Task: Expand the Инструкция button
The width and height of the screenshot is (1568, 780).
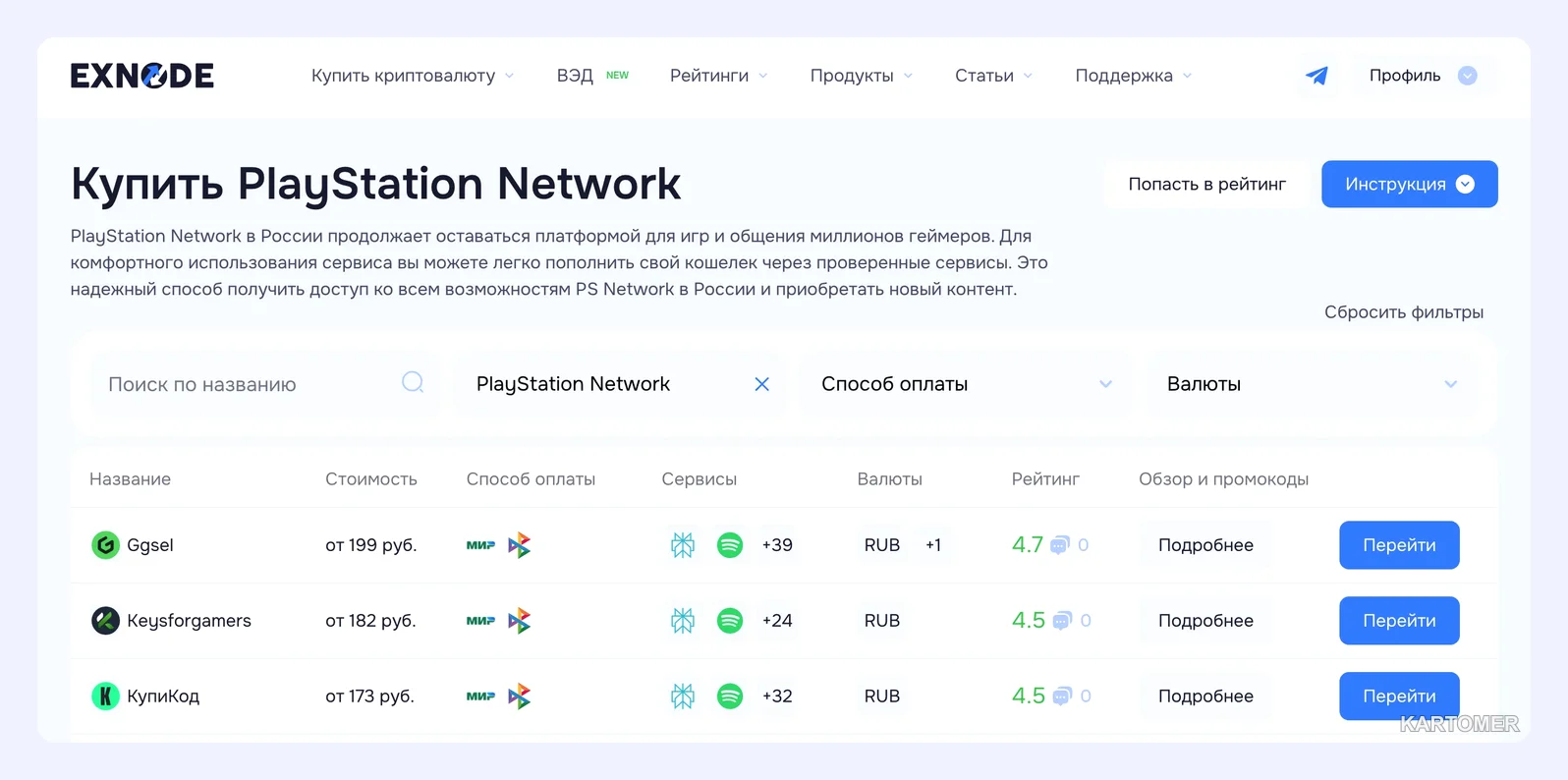Action: point(1409,184)
